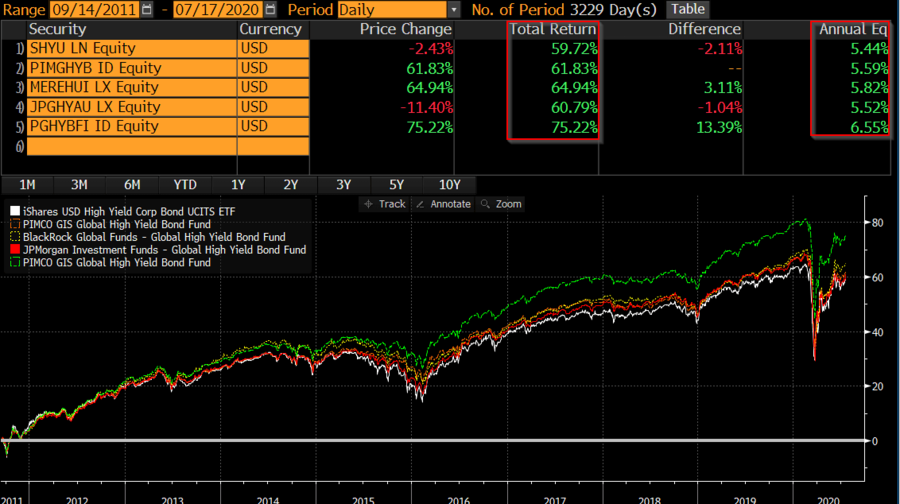Click the USD currency field for PGHYBFI ID
This screenshot has width=900, height=504.
tap(273, 126)
